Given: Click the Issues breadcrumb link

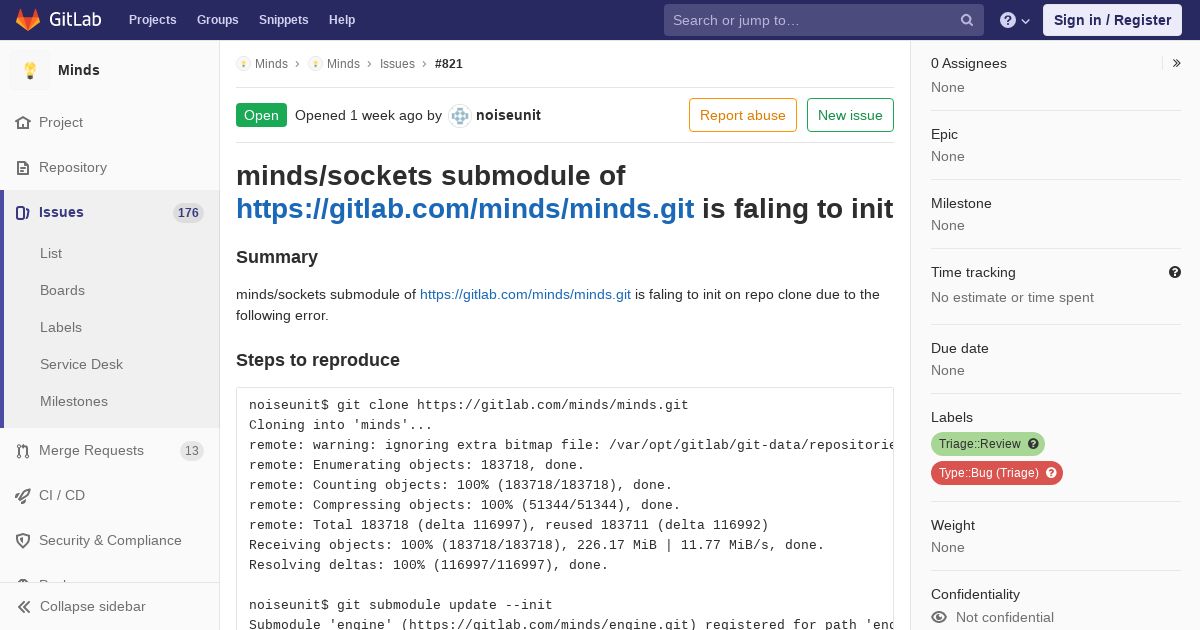Looking at the screenshot, I should [397, 64].
